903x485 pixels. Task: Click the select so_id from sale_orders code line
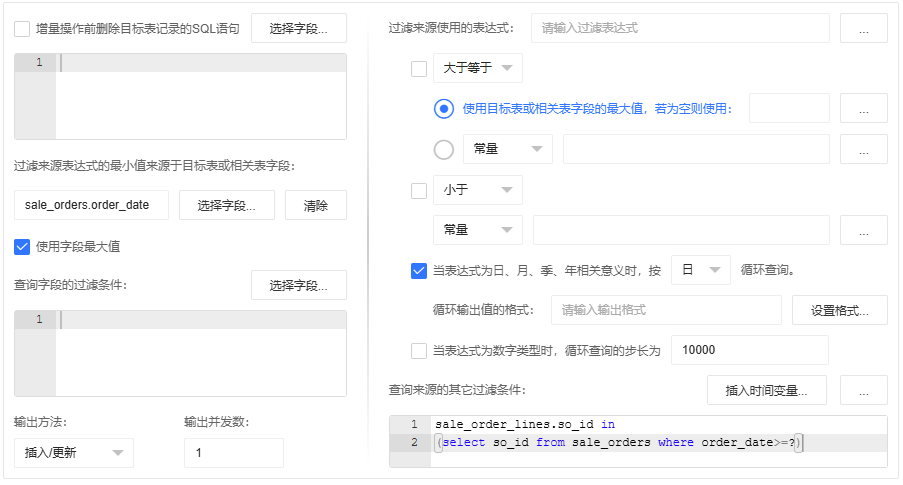coord(619,442)
